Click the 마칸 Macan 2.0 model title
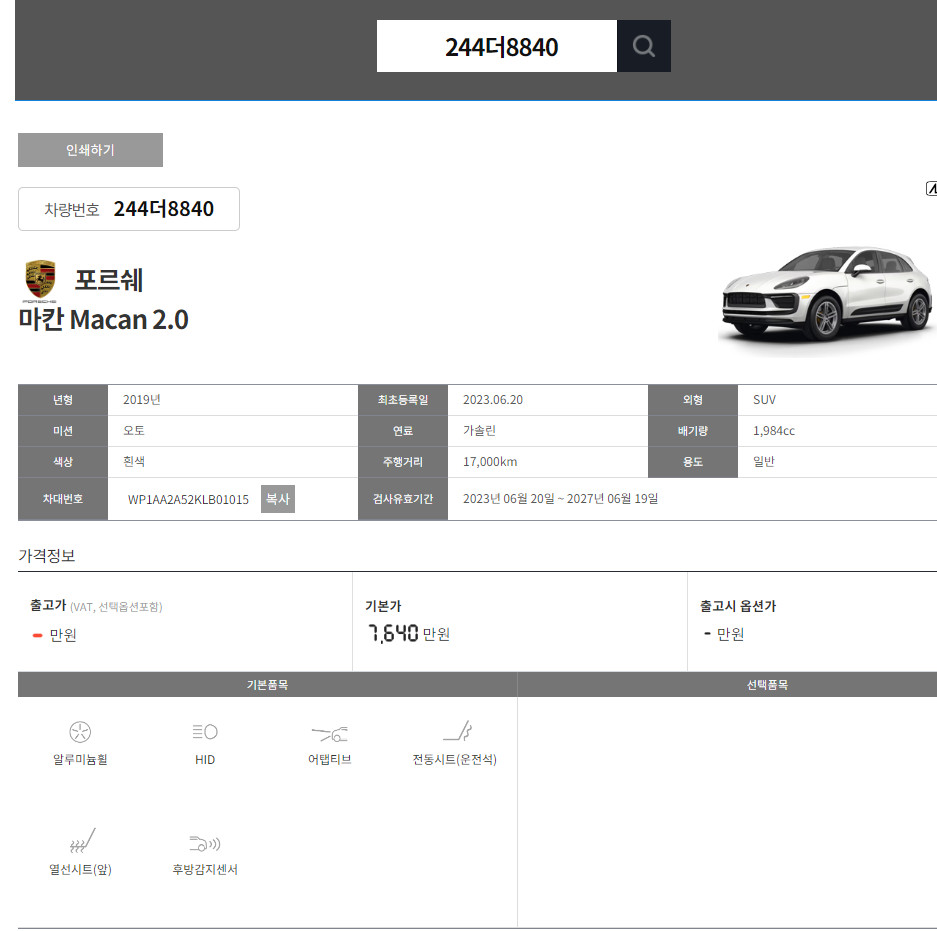This screenshot has height=931, width=937. pyautogui.click(x=103, y=320)
